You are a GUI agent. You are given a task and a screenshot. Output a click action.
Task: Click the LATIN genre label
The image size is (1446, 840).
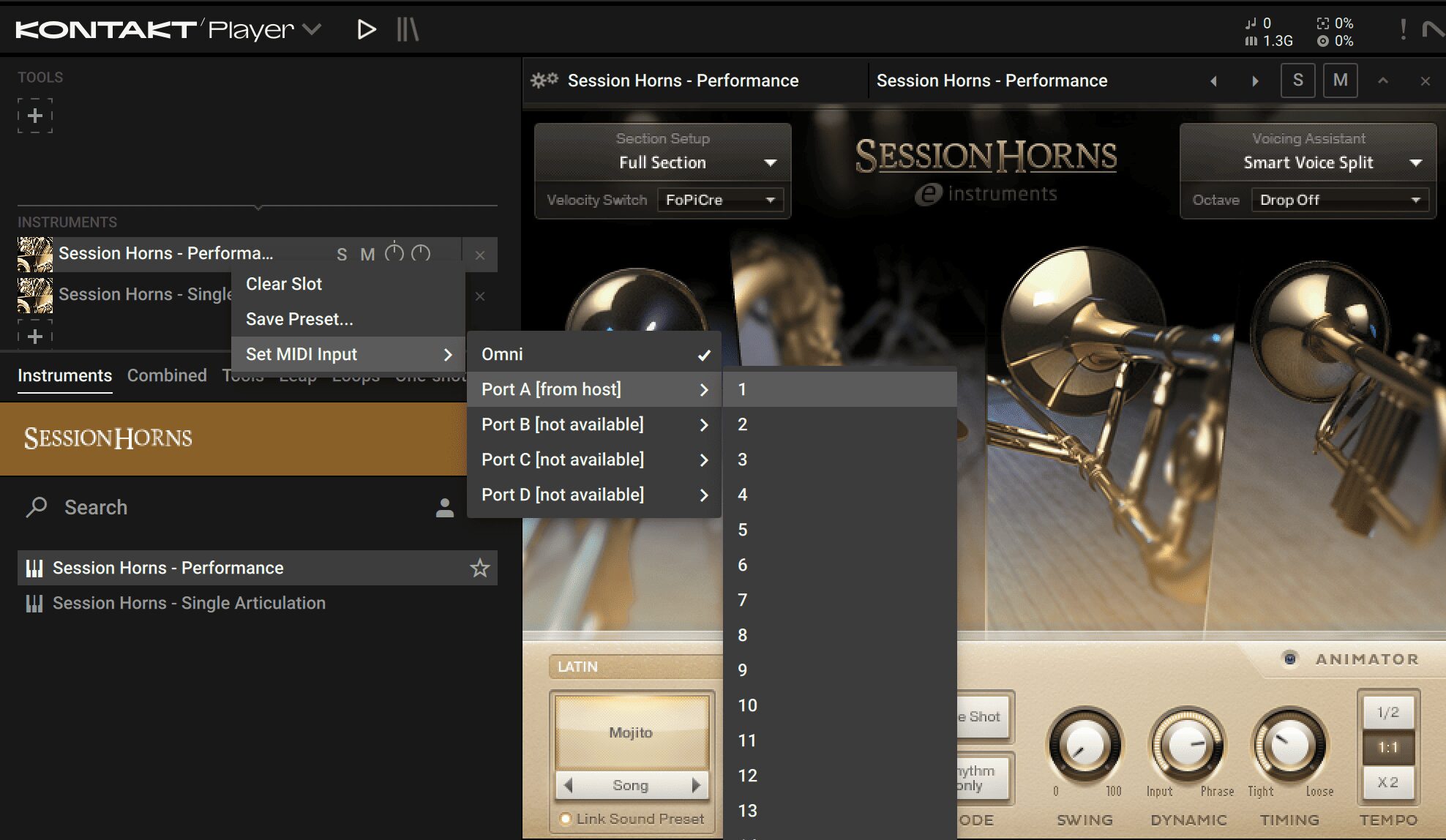coord(578,667)
